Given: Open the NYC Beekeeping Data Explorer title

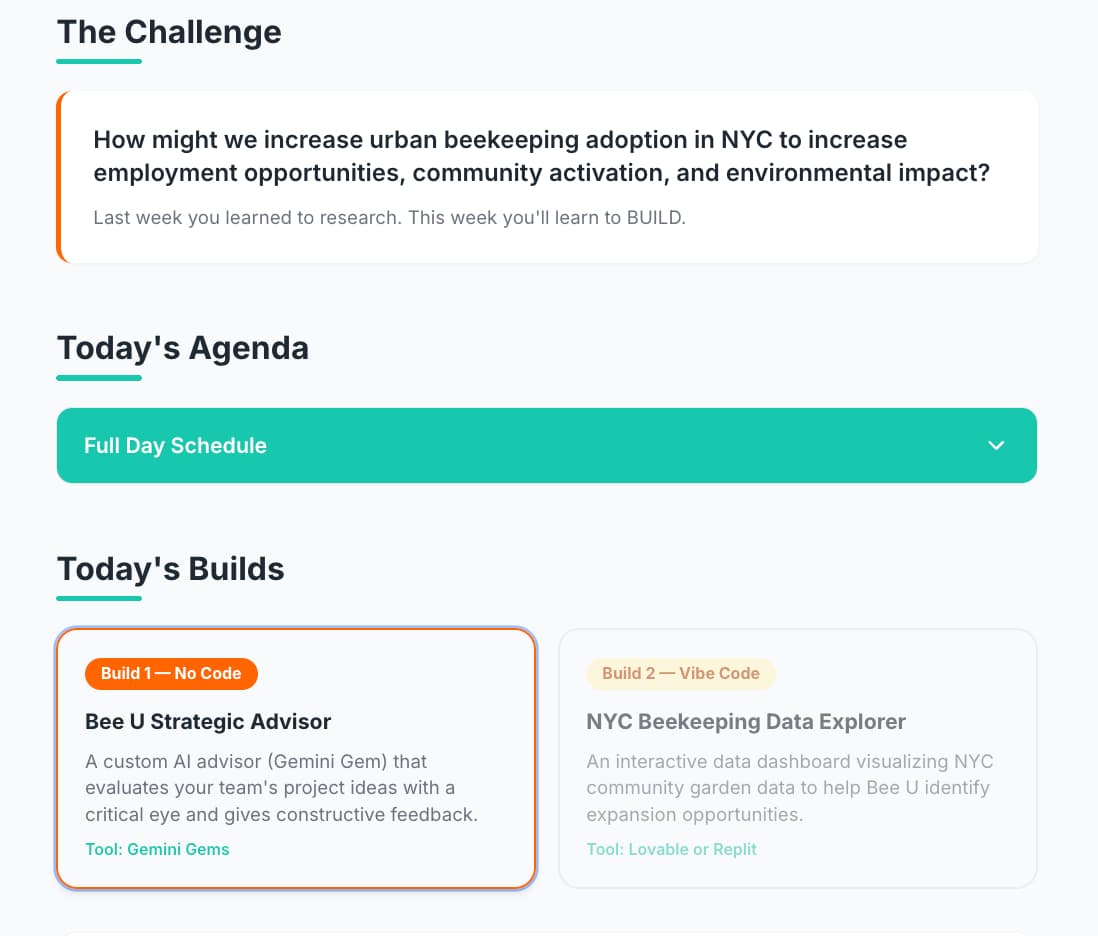Looking at the screenshot, I should (746, 722).
